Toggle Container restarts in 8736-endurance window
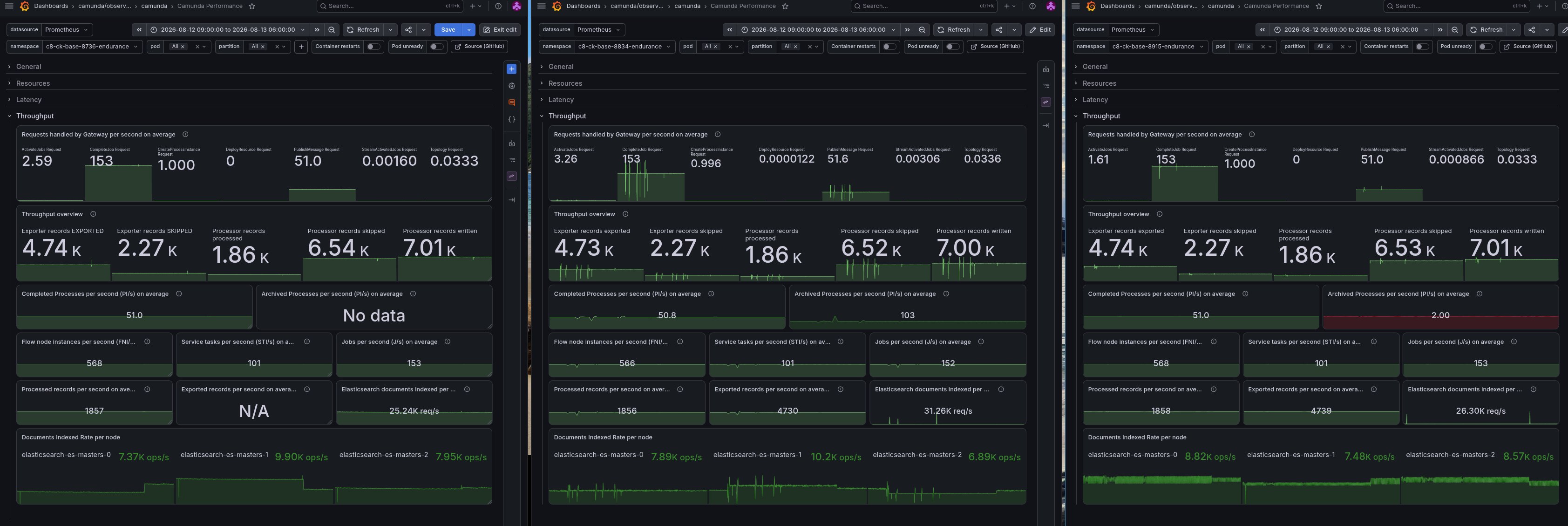 click(x=373, y=46)
